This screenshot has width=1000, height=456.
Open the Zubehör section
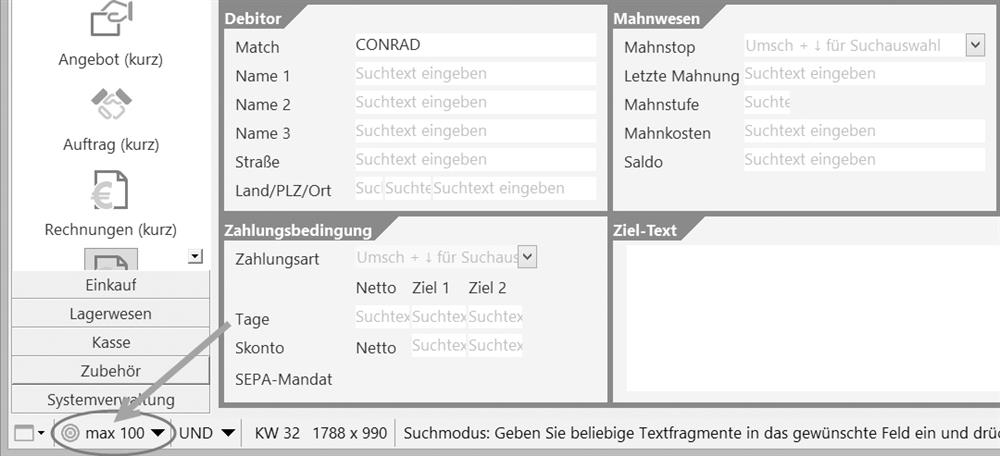[111, 371]
